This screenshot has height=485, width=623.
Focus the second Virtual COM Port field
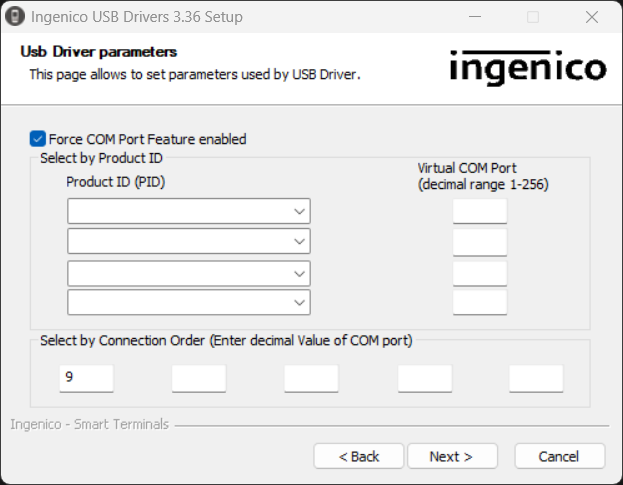480,242
